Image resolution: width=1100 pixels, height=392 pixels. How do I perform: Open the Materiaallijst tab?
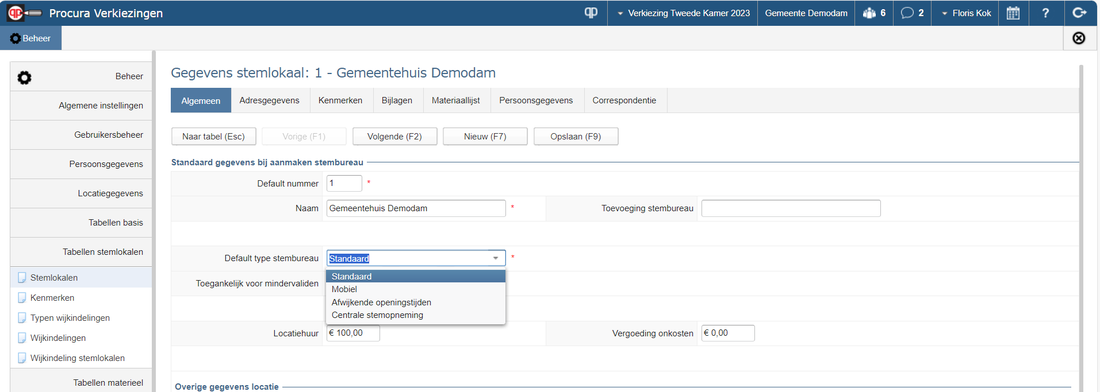pyautogui.click(x=456, y=100)
